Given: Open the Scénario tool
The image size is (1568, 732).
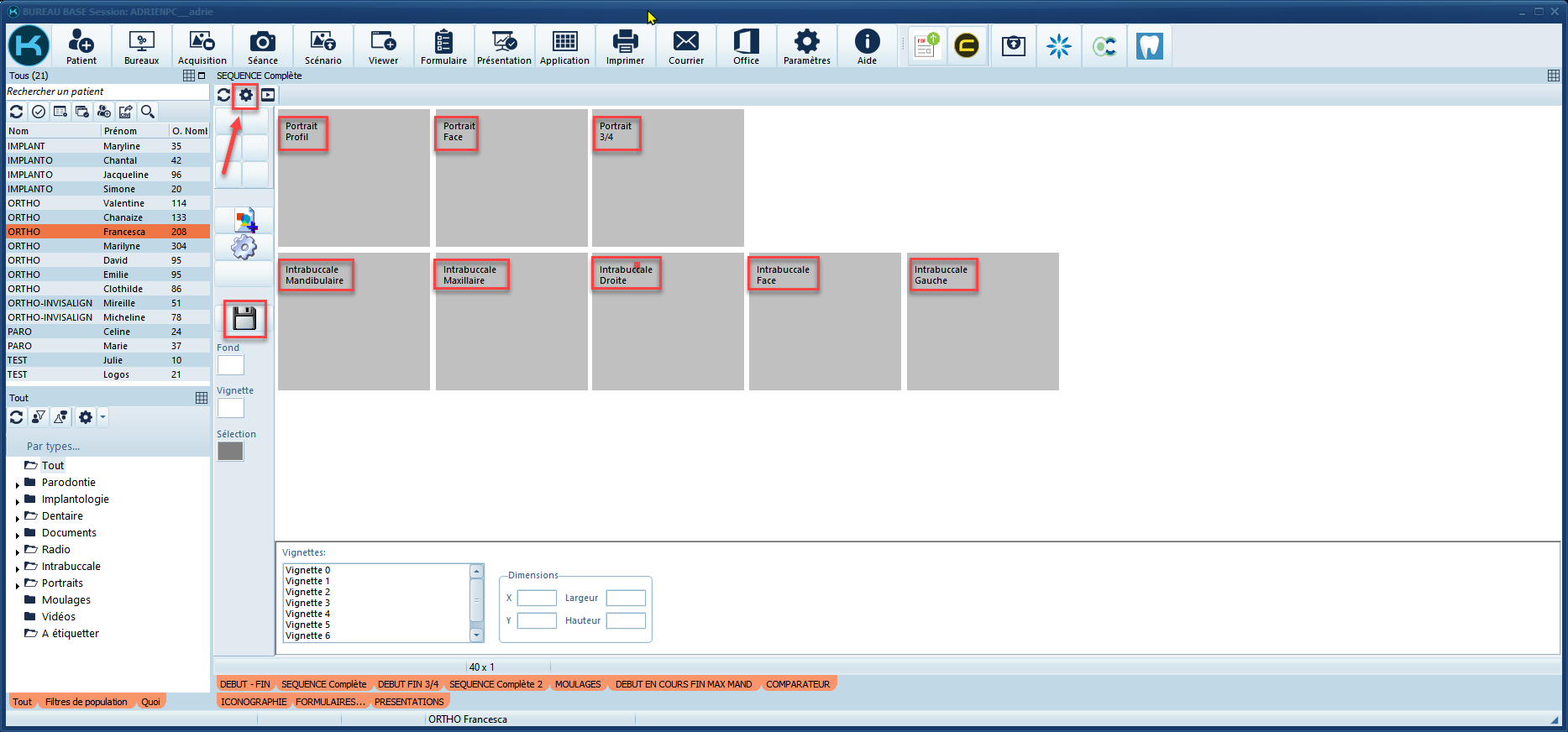Looking at the screenshot, I should 323,46.
